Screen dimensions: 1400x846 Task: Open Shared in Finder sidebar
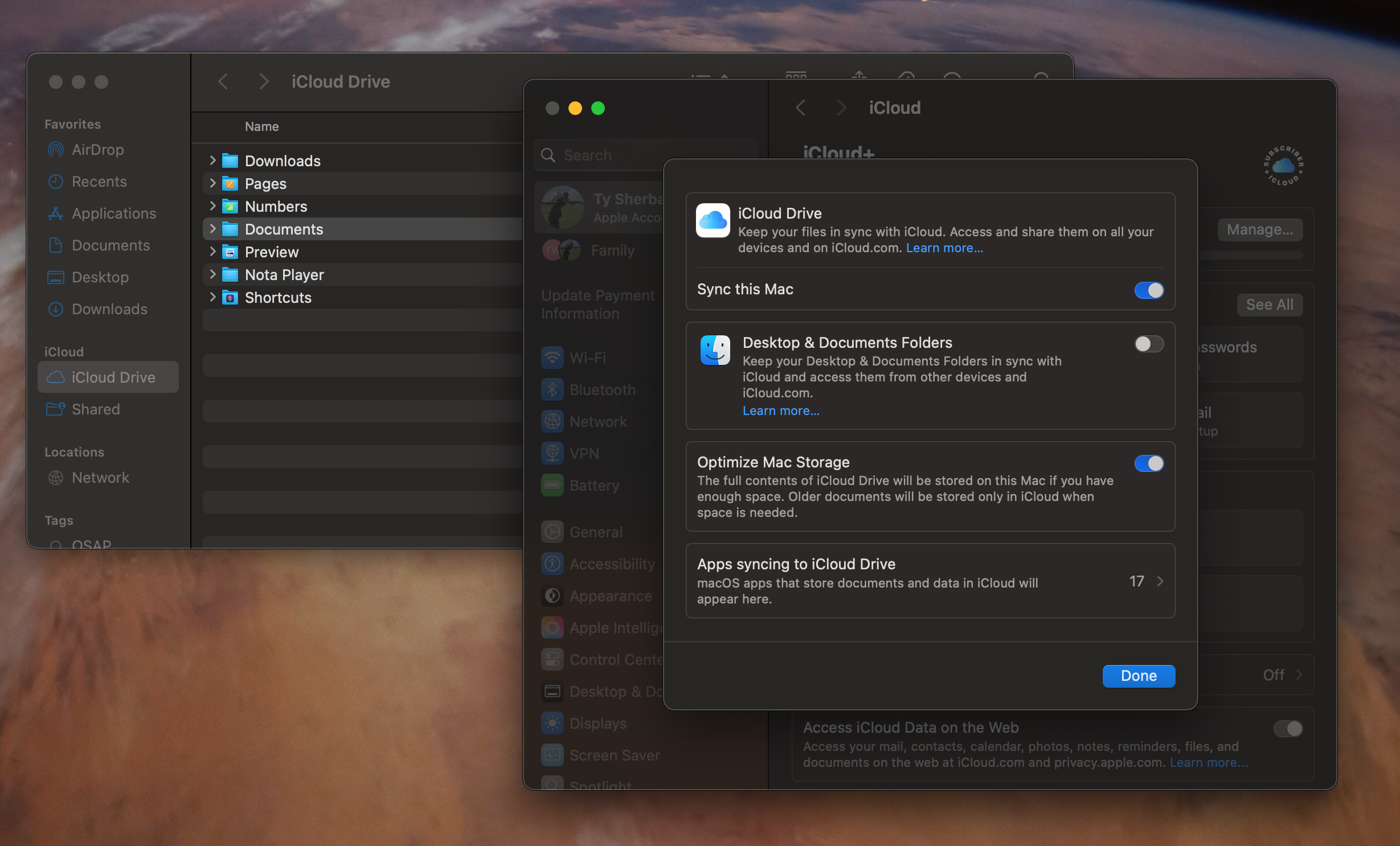coord(108,409)
